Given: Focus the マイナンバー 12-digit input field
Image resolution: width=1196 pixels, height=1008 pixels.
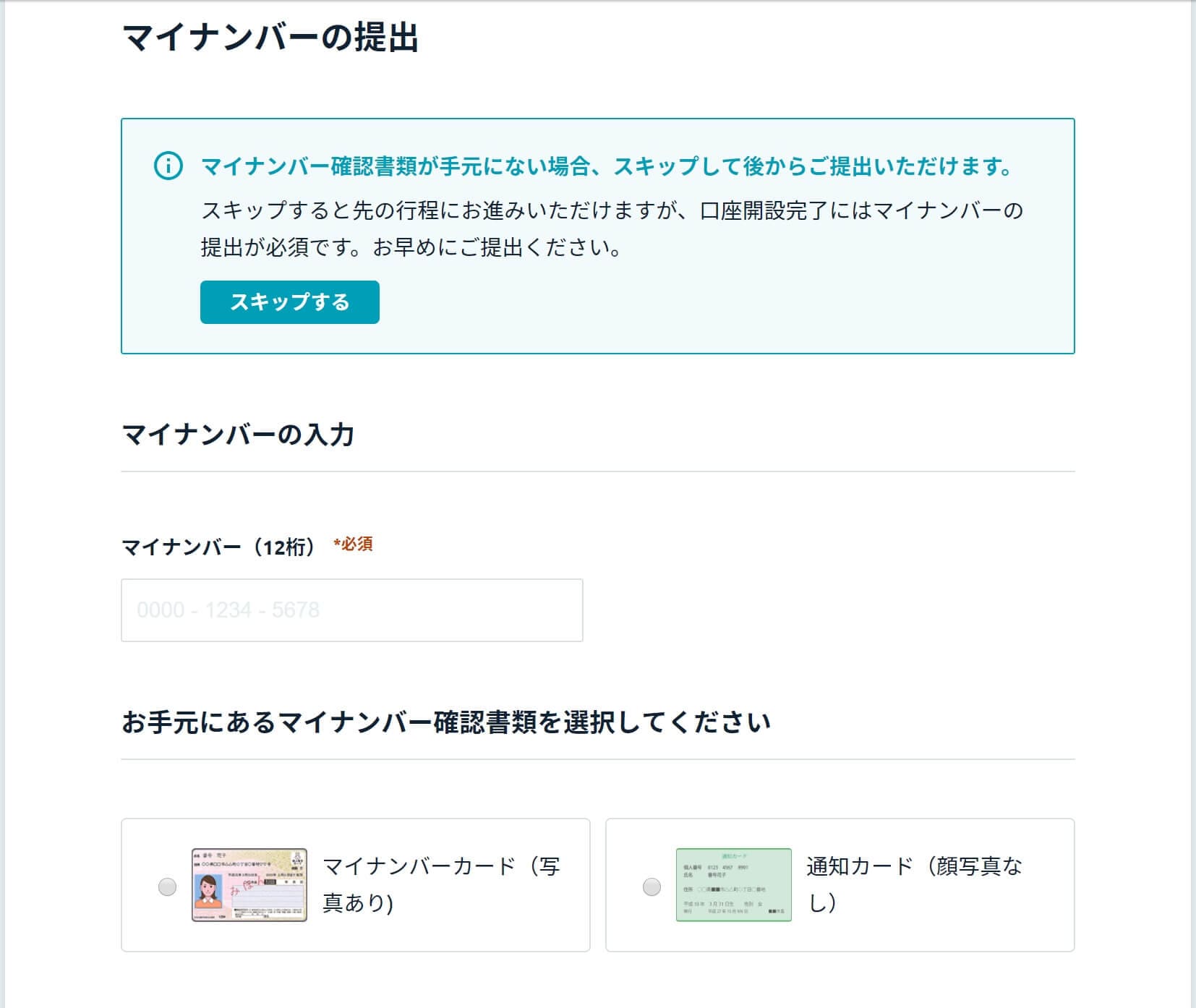Looking at the screenshot, I should (351, 610).
